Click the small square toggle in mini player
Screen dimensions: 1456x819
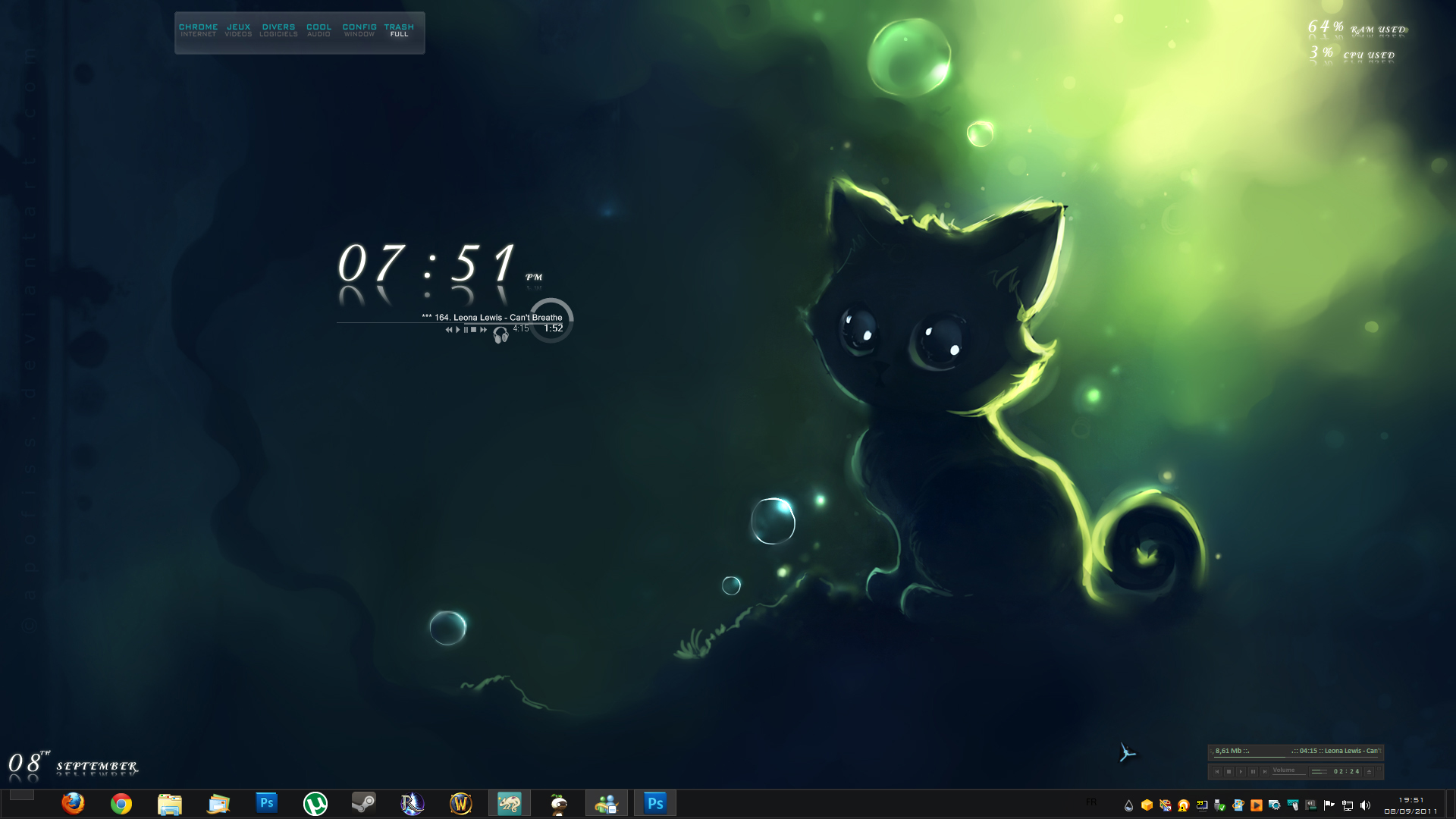pyautogui.click(x=1379, y=769)
